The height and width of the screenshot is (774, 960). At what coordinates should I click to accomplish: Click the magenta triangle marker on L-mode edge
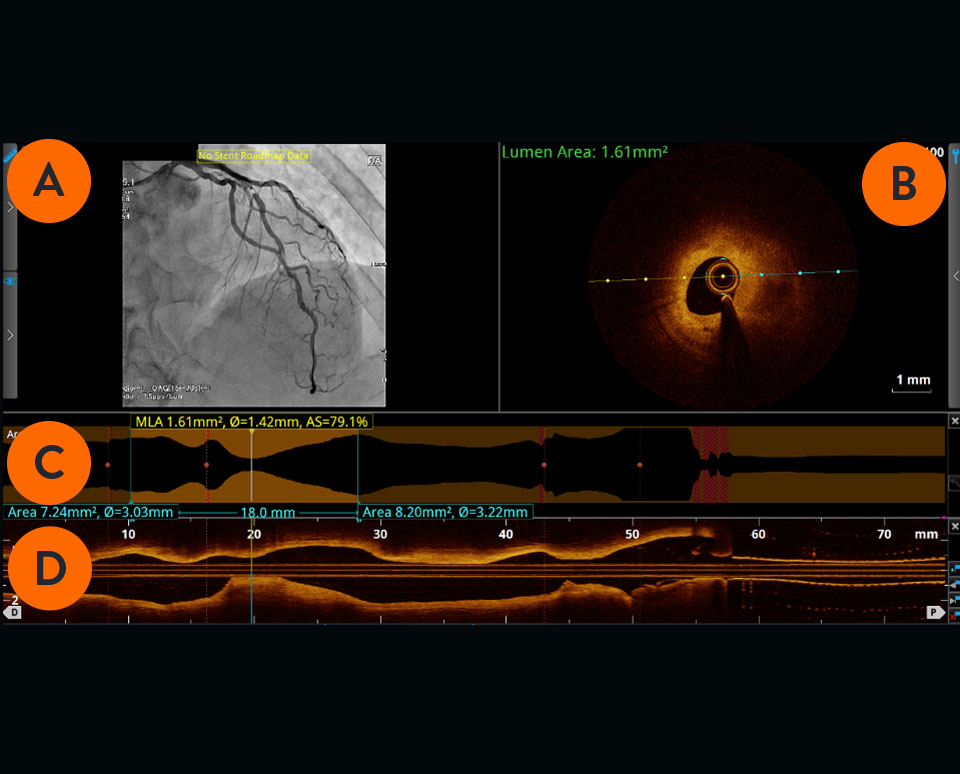coord(945,518)
